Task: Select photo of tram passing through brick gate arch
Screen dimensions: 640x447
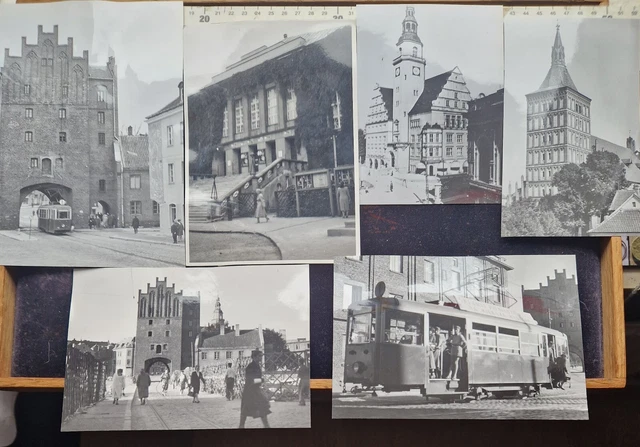Action: pos(91,134)
